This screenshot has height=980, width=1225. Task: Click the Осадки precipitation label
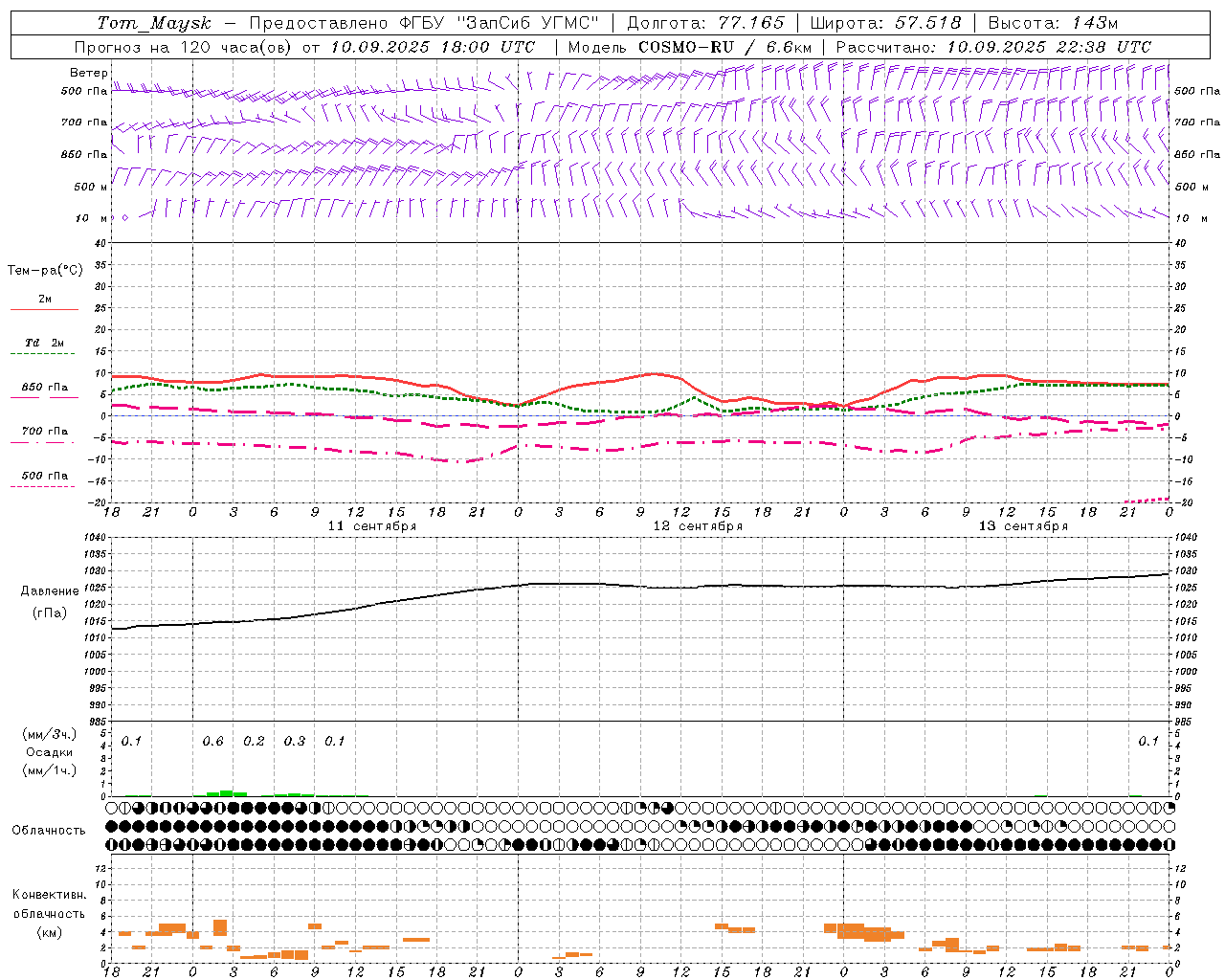(49, 752)
